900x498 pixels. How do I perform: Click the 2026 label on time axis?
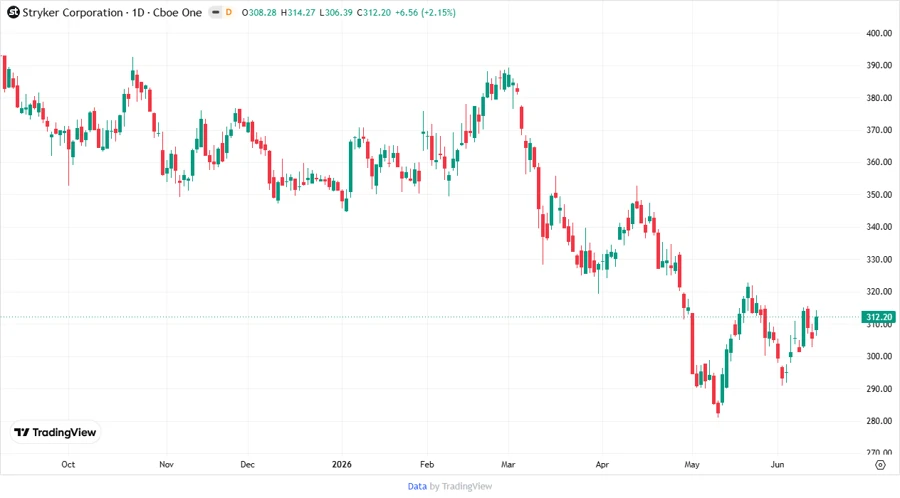342,464
